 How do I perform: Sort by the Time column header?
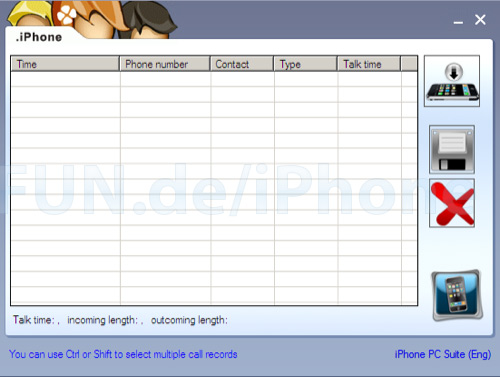(x=65, y=64)
